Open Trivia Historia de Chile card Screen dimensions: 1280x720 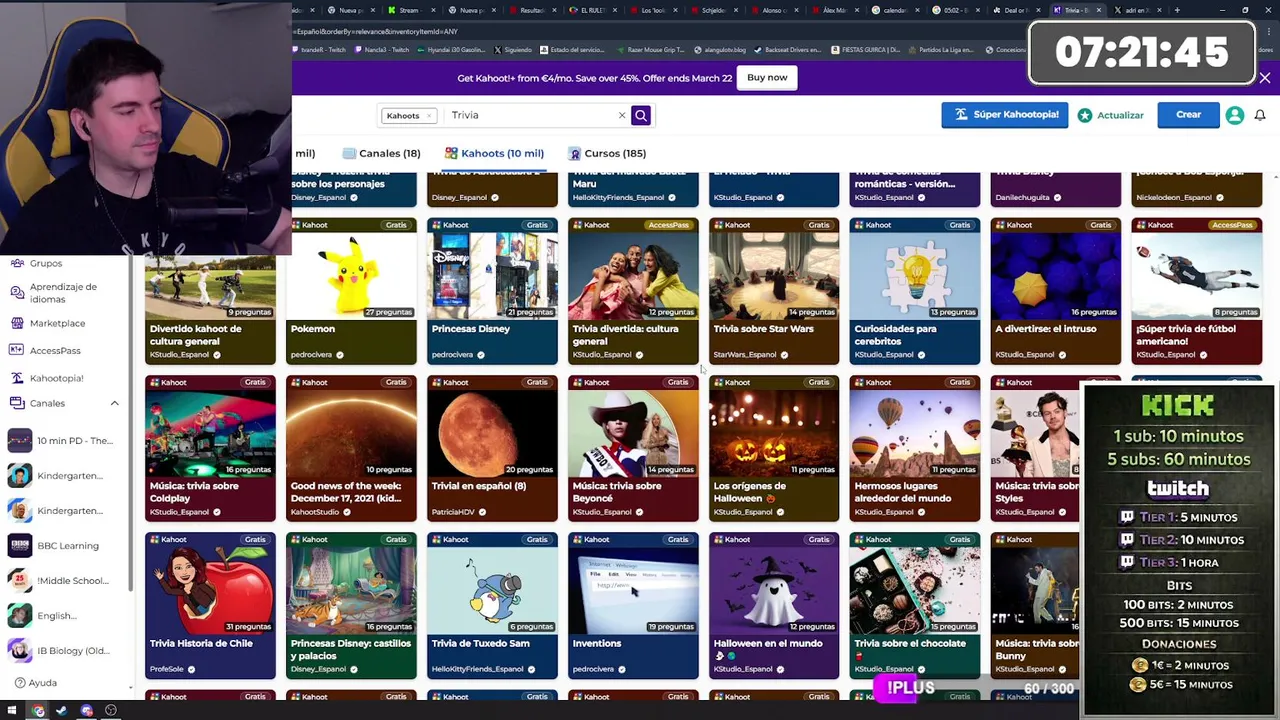(210, 605)
